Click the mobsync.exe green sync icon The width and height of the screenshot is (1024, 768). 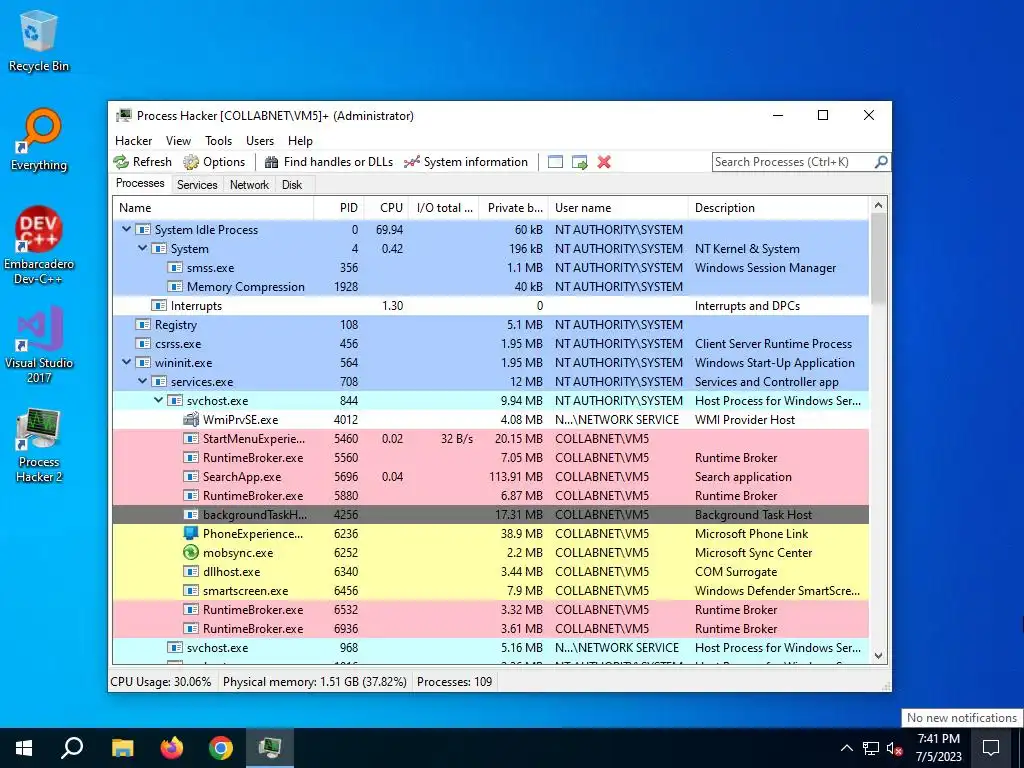(191, 552)
